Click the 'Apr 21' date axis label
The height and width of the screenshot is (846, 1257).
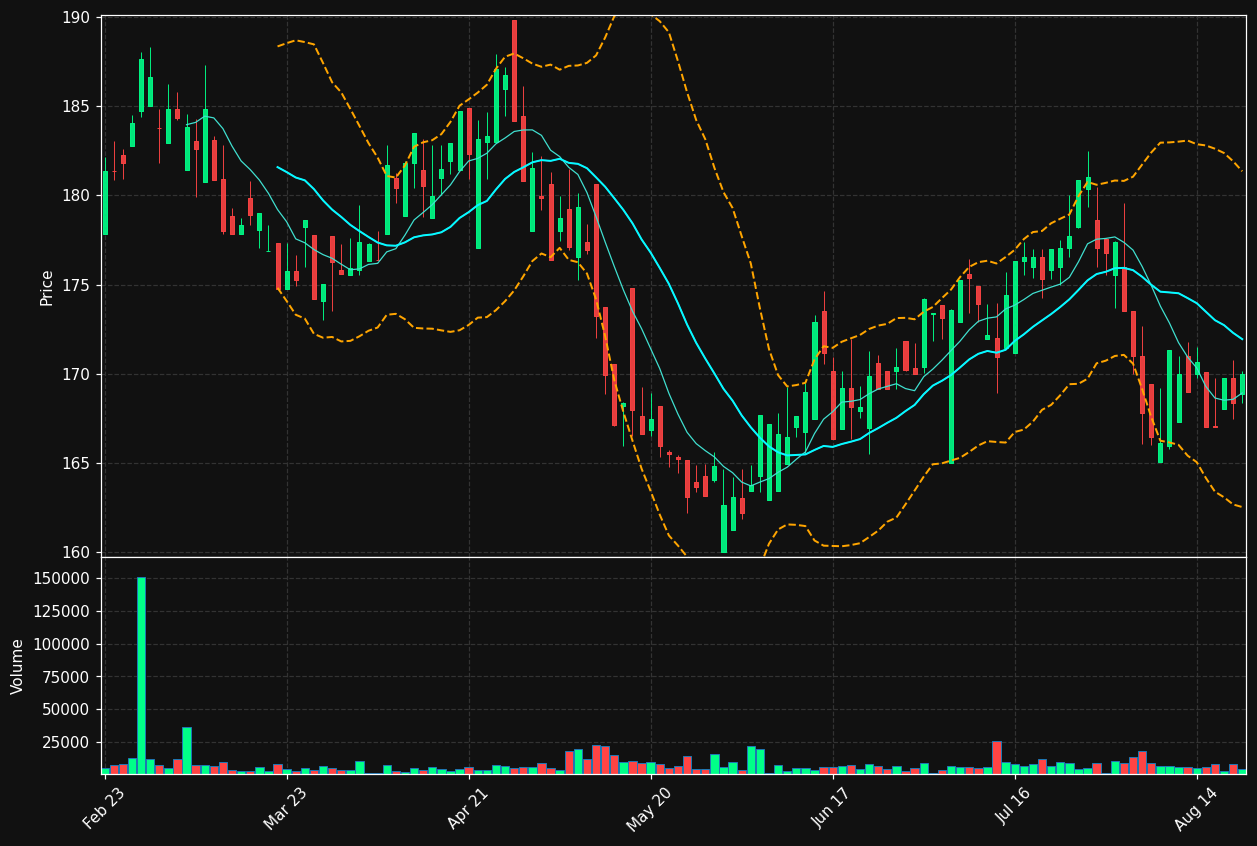(x=467, y=808)
